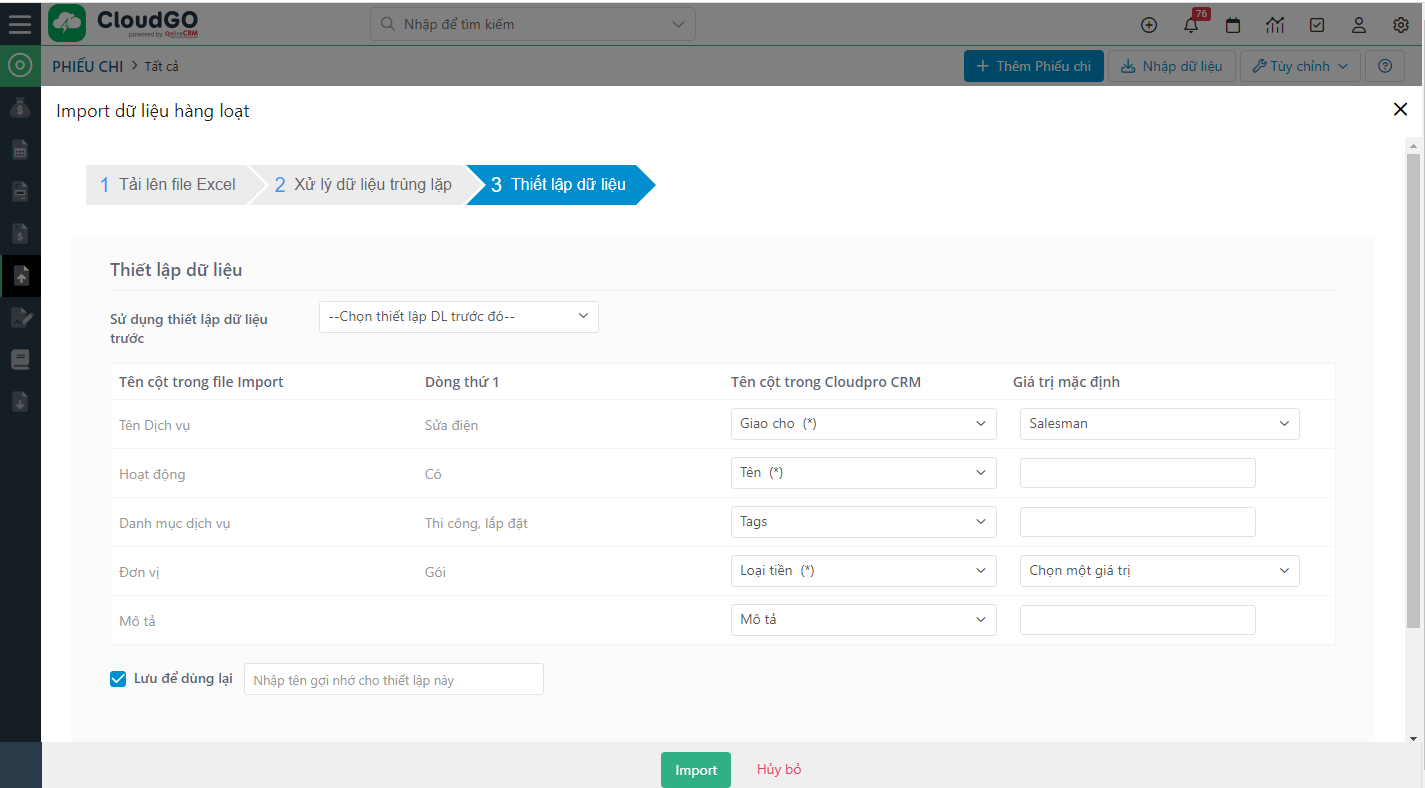Image resolution: width=1425 pixels, height=788 pixels.
Task: Open the reports chart icon
Action: coord(1275,26)
